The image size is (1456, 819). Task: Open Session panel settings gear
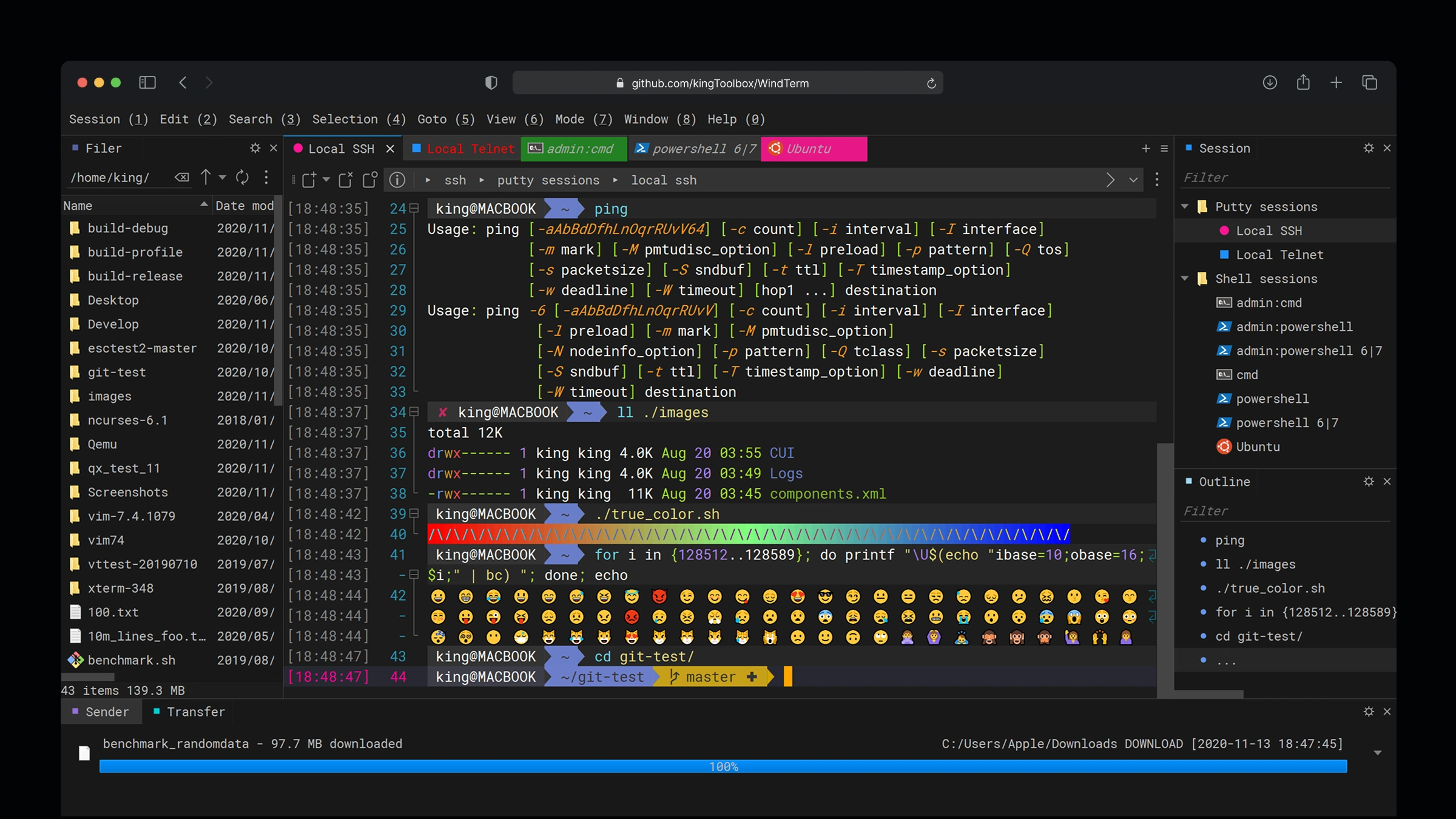pos(1369,148)
